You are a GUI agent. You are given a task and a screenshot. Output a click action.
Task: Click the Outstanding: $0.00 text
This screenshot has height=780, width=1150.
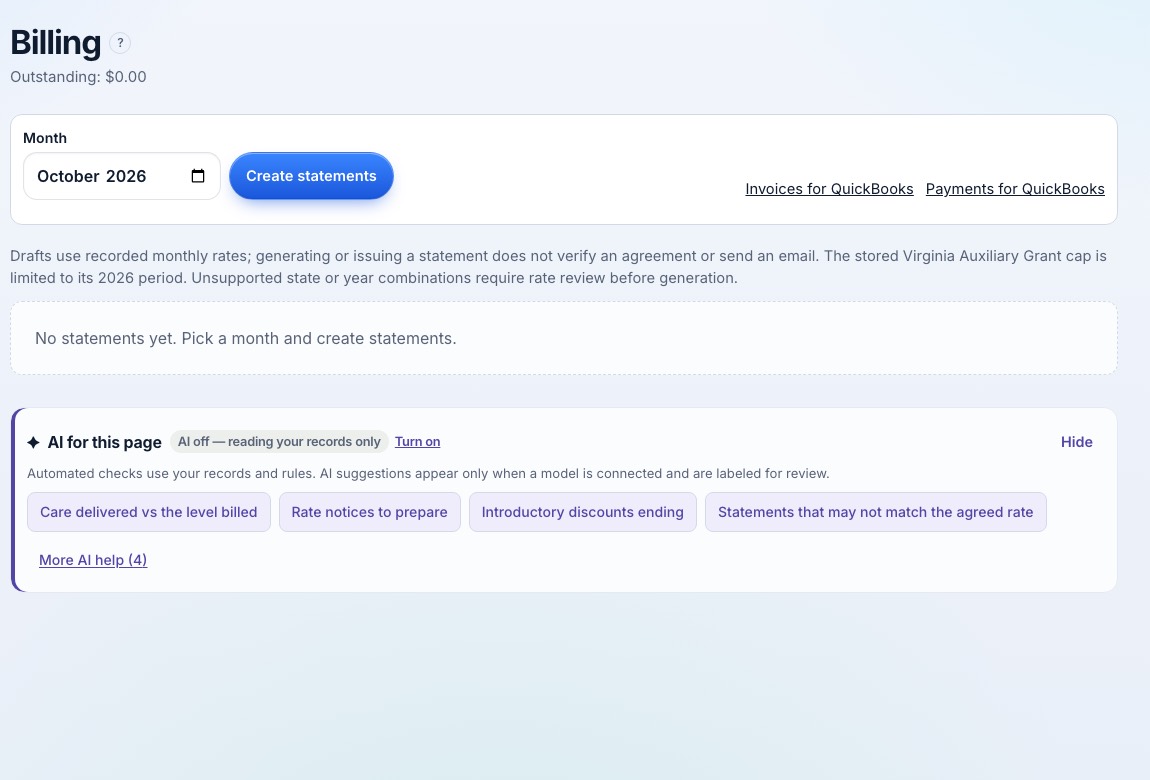tap(78, 77)
